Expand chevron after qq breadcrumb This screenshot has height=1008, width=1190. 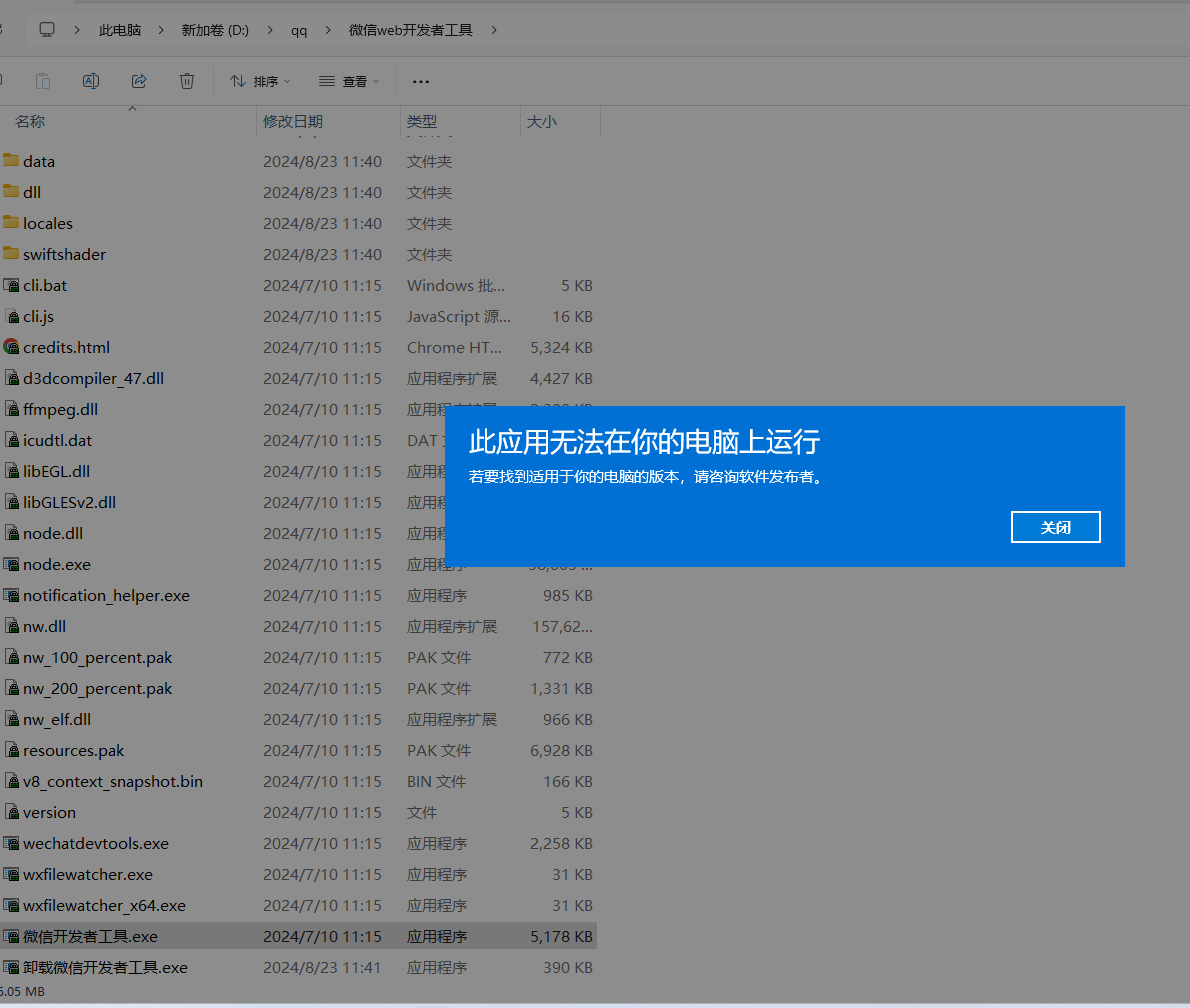pyautogui.click(x=328, y=30)
